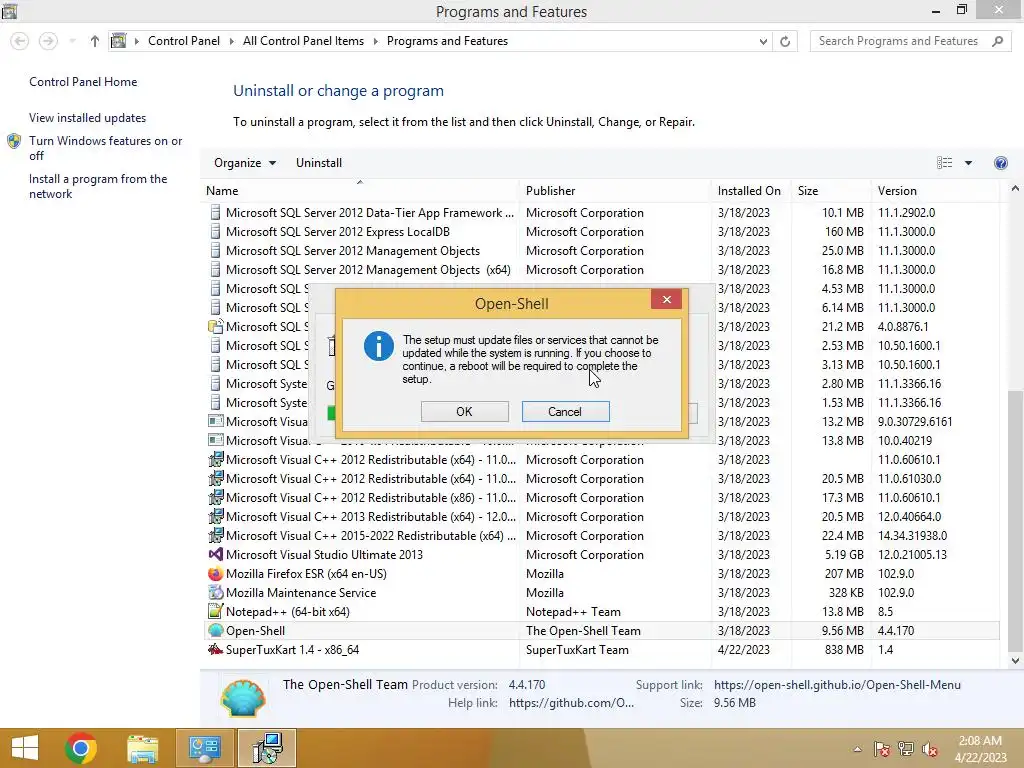
Task: Click the Visual C++ 2015-2022 Redistributable icon
Action: pos(216,536)
